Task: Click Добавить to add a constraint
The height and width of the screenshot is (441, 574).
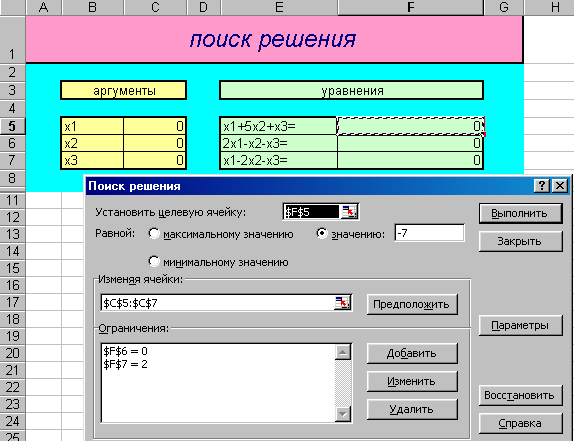Action: (412, 354)
